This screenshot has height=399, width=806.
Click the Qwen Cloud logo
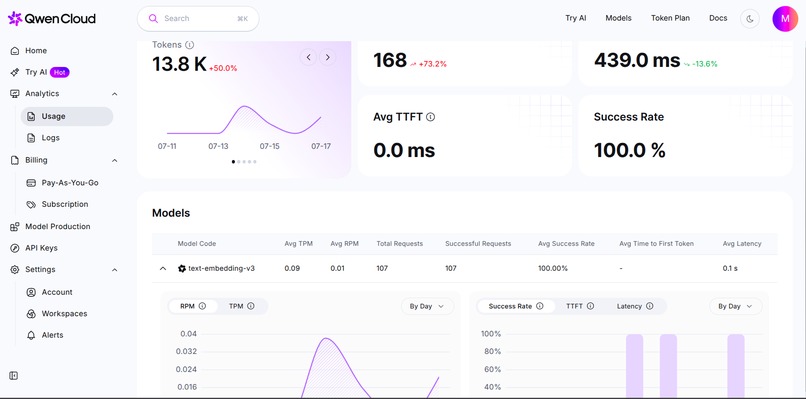tap(52, 19)
